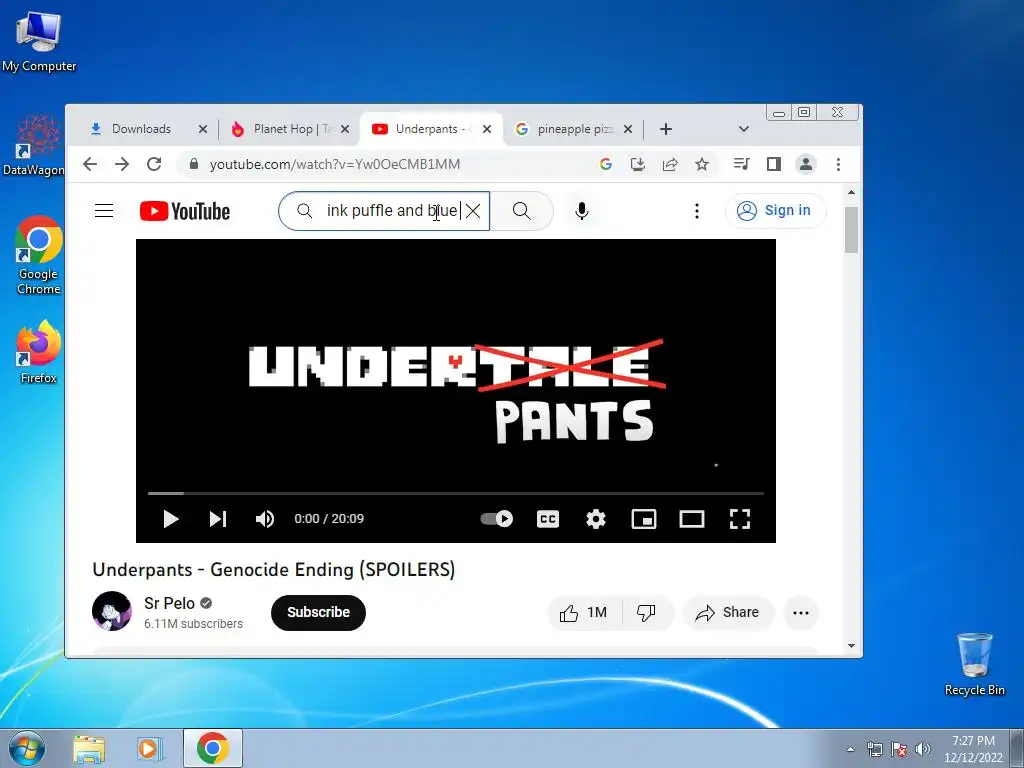Mute the video volume
The width and height of the screenshot is (1024, 768).
[x=264, y=519]
